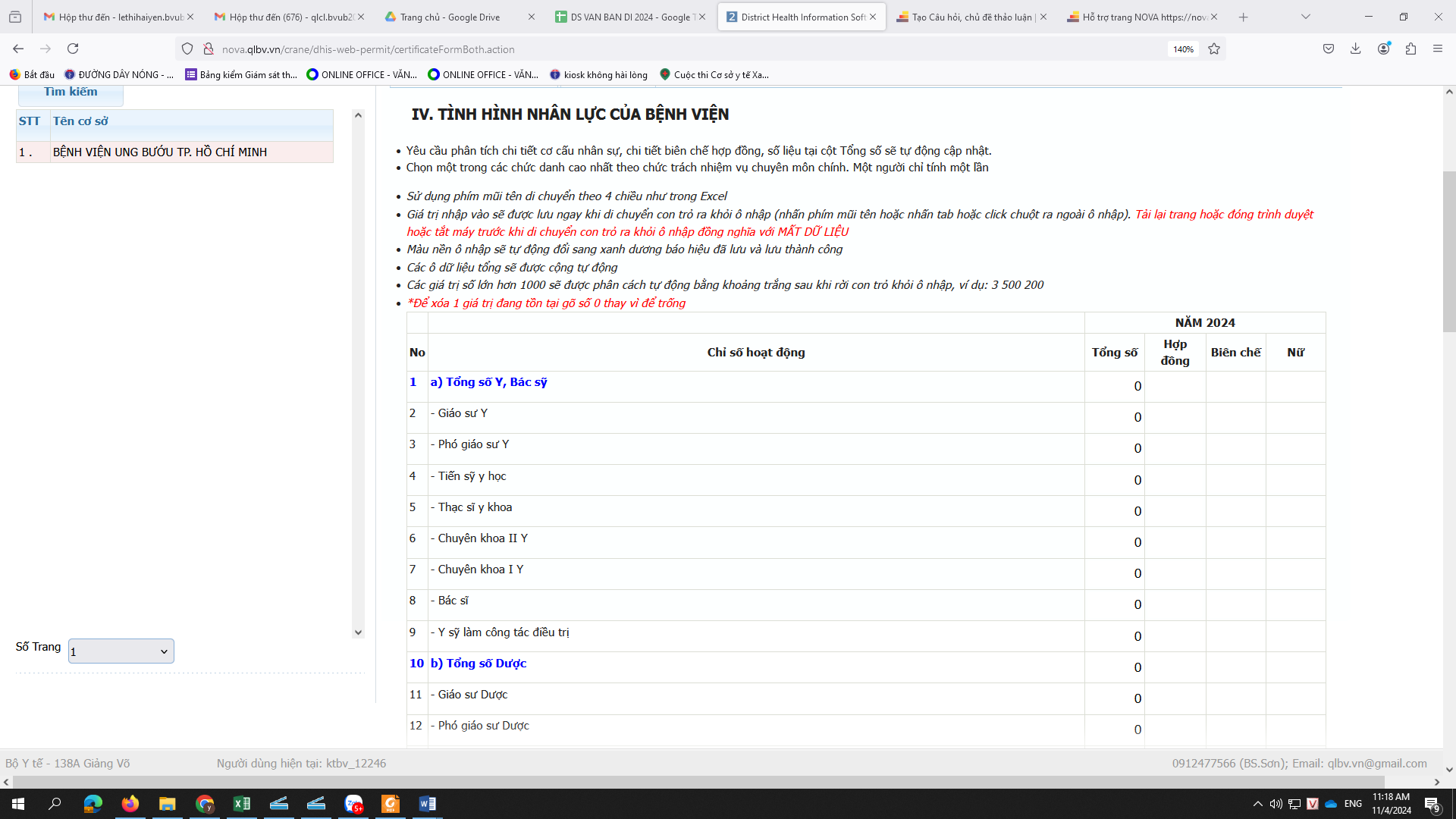The width and height of the screenshot is (1456, 819).
Task: Expand the list all tabs chevron
Action: pyautogui.click(x=1306, y=17)
